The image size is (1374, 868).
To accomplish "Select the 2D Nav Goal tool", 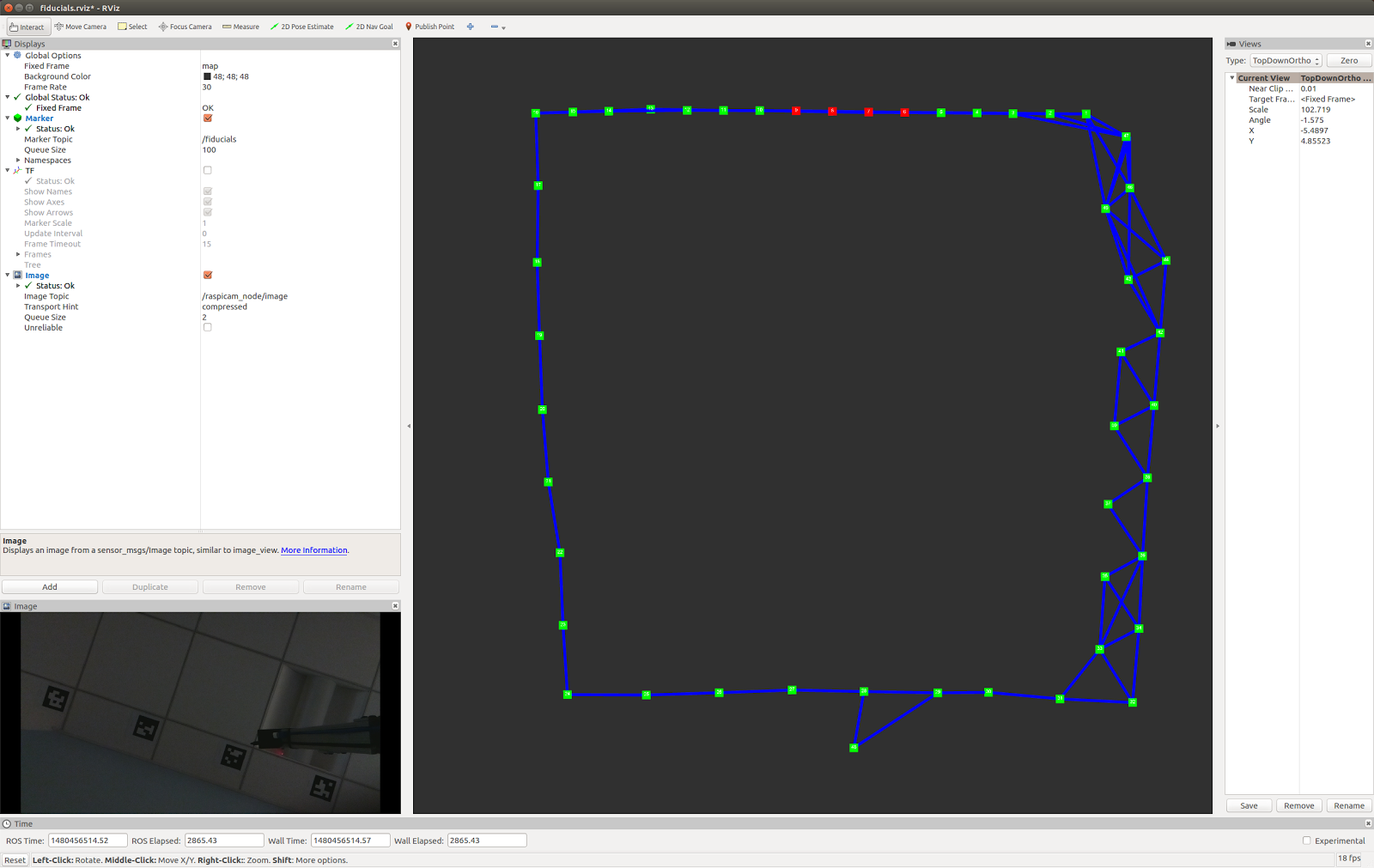I will tap(369, 27).
